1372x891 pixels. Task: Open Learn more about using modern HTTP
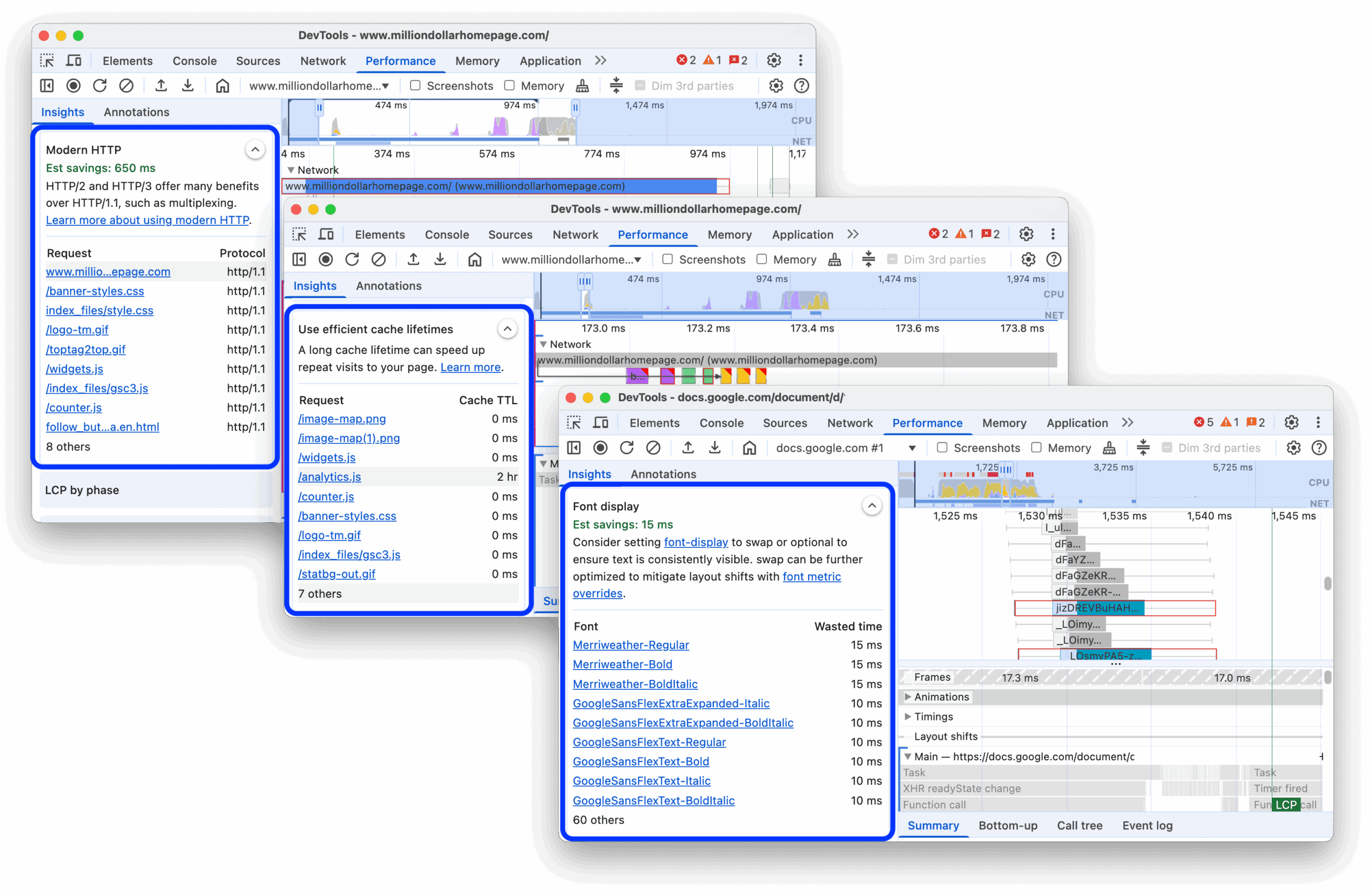click(x=147, y=220)
